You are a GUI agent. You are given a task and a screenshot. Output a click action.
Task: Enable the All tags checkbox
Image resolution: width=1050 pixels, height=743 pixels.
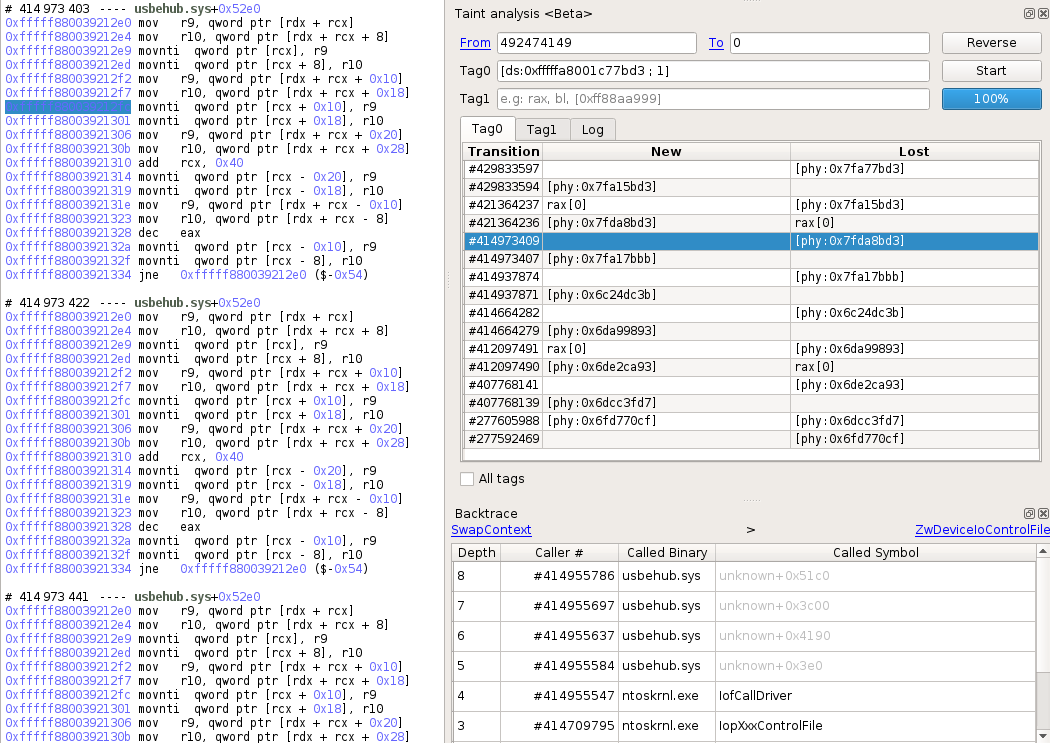[x=467, y=479]
